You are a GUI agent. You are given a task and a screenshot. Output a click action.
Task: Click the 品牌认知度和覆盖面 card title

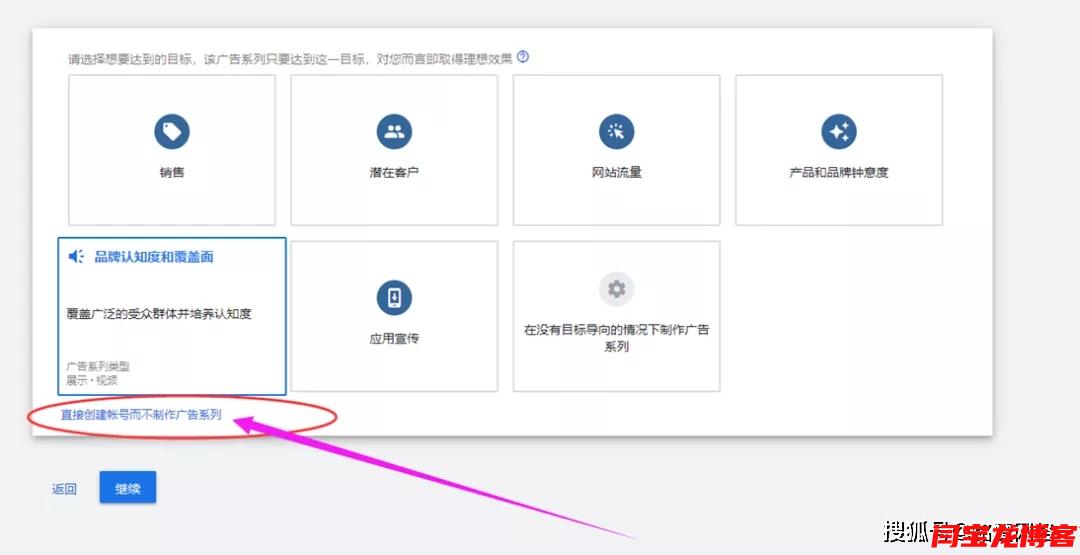point(153,257)
